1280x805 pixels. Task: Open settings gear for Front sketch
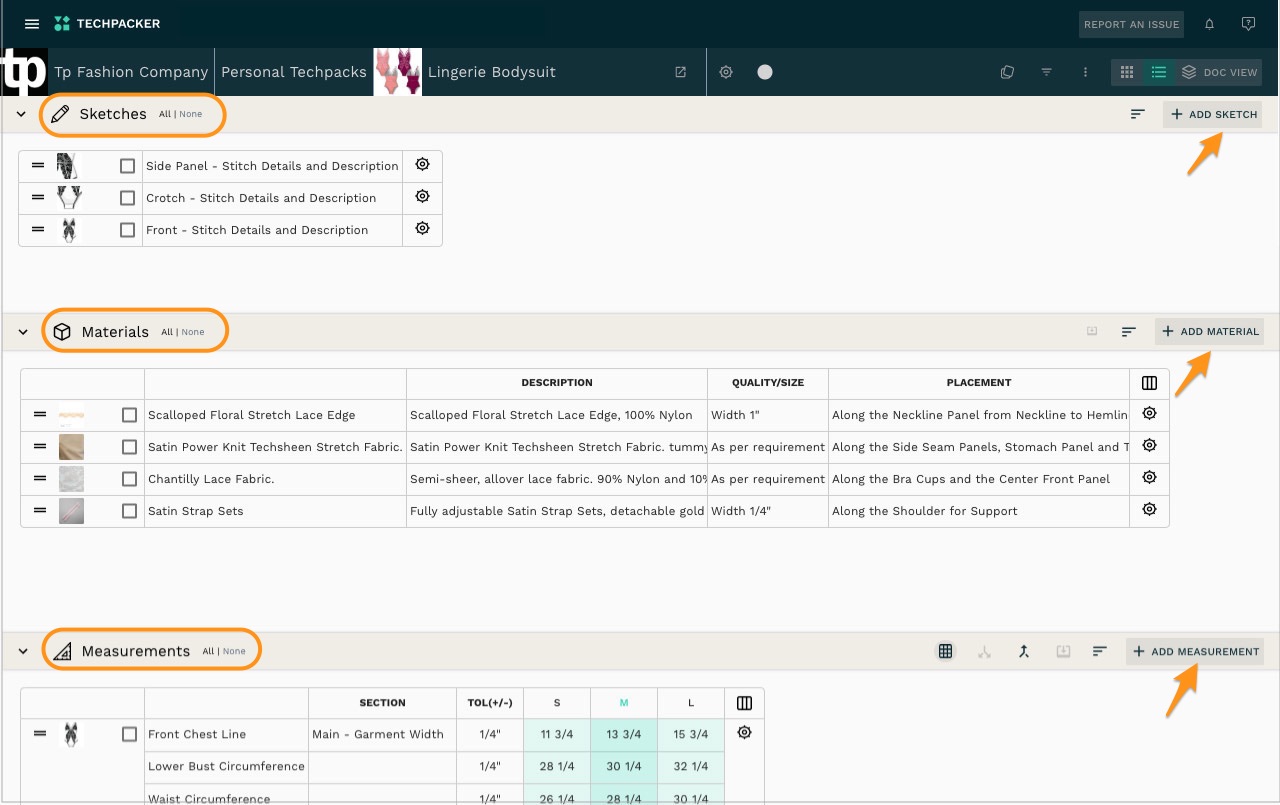tap(422, 229)
